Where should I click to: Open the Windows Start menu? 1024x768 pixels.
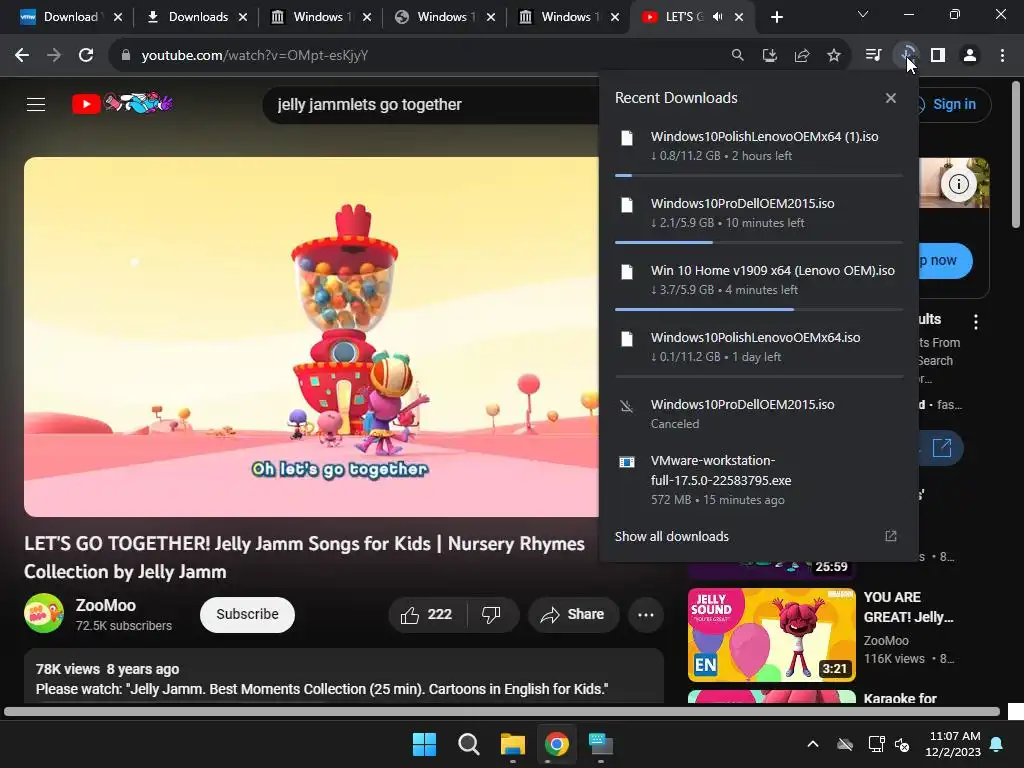[424, 744]
